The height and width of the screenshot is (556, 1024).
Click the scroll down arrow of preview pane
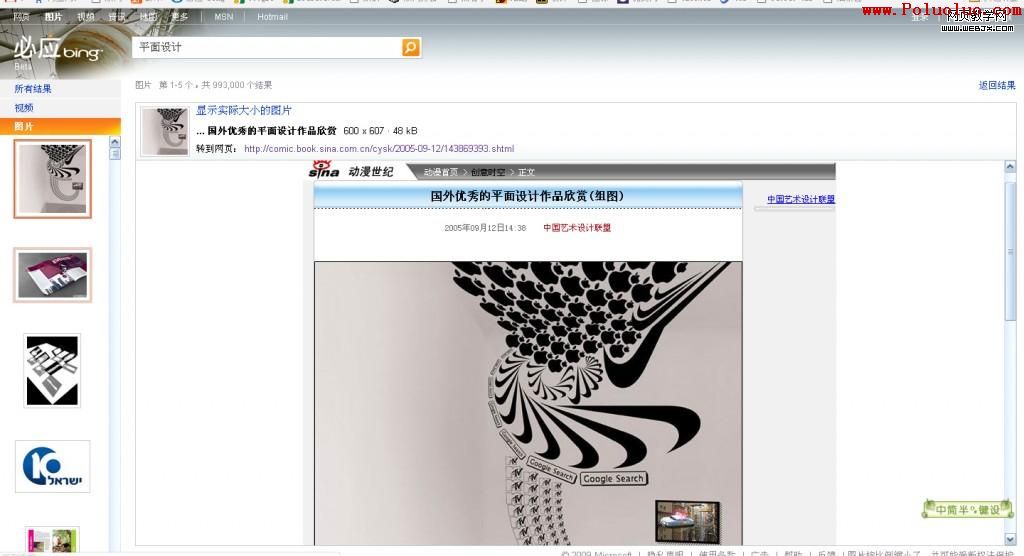[x=1009, y=538]
